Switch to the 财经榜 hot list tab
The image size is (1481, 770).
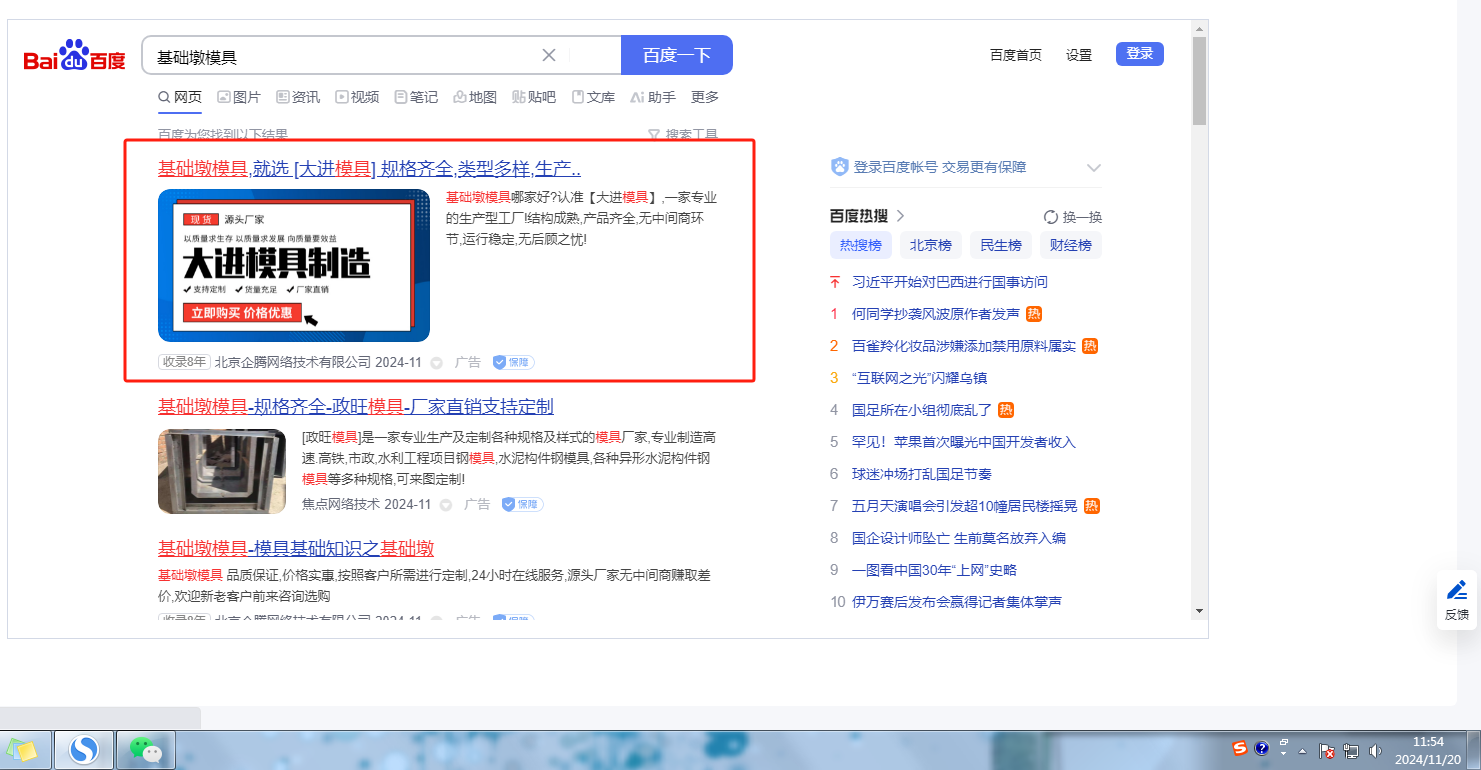point(1070,245)
